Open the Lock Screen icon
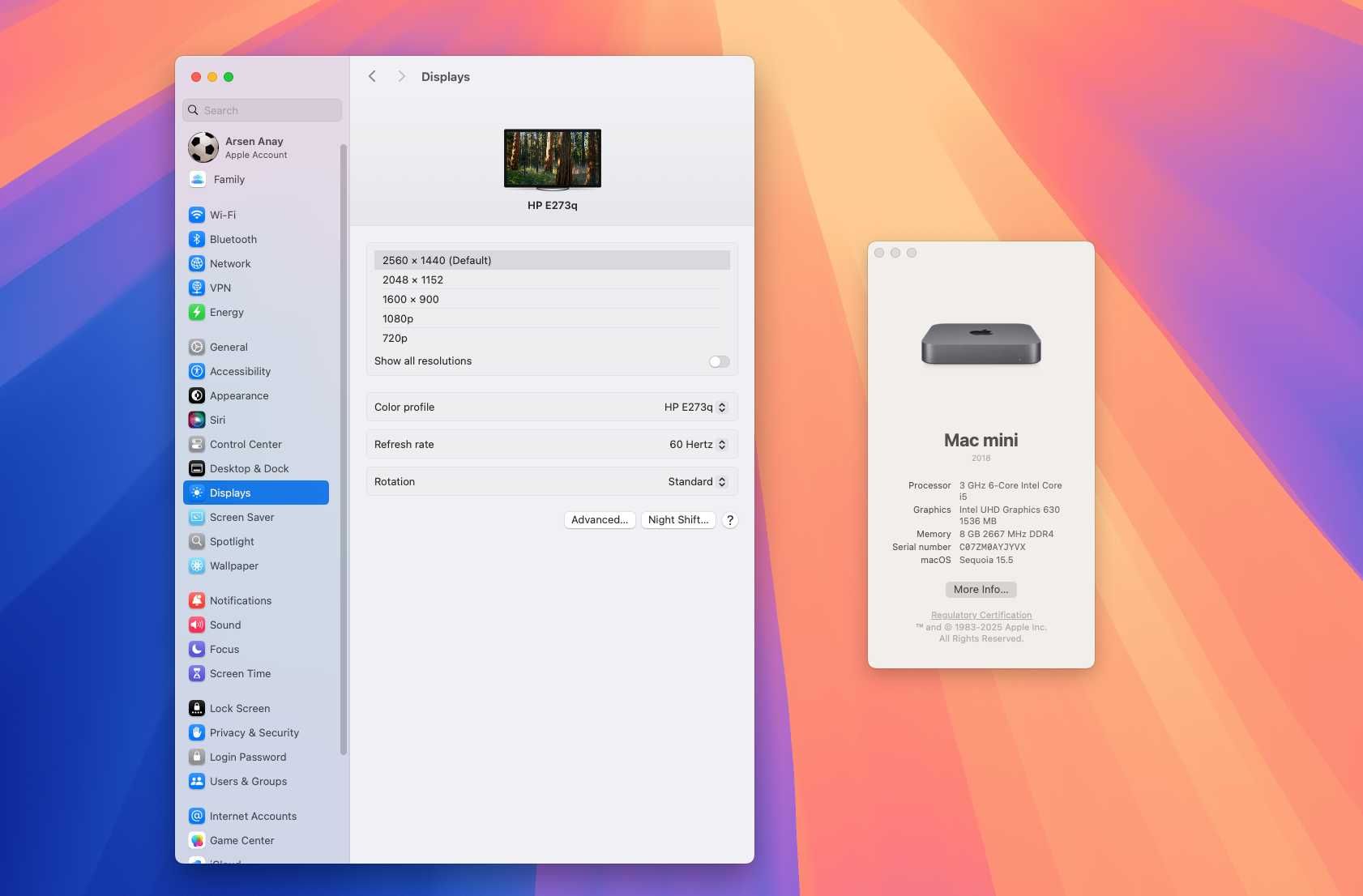The image size is (1363, 896). click(x=197, y=708)
